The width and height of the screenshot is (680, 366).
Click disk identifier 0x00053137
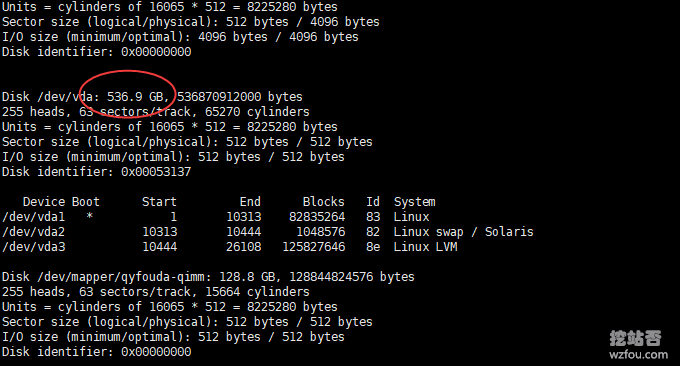(x=156, y=172)
